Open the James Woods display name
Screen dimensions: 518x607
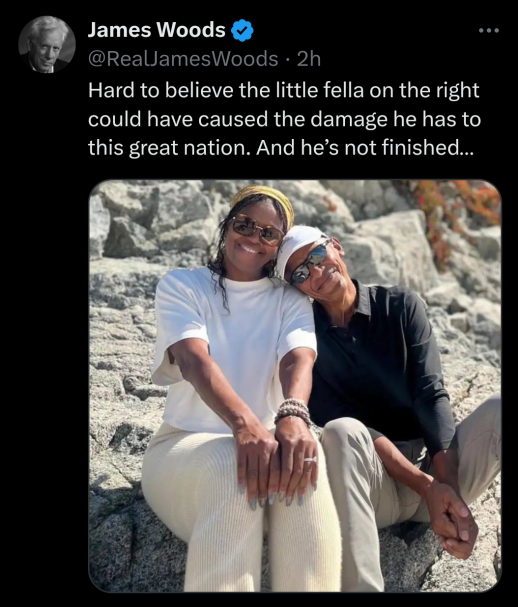[156, 30]
